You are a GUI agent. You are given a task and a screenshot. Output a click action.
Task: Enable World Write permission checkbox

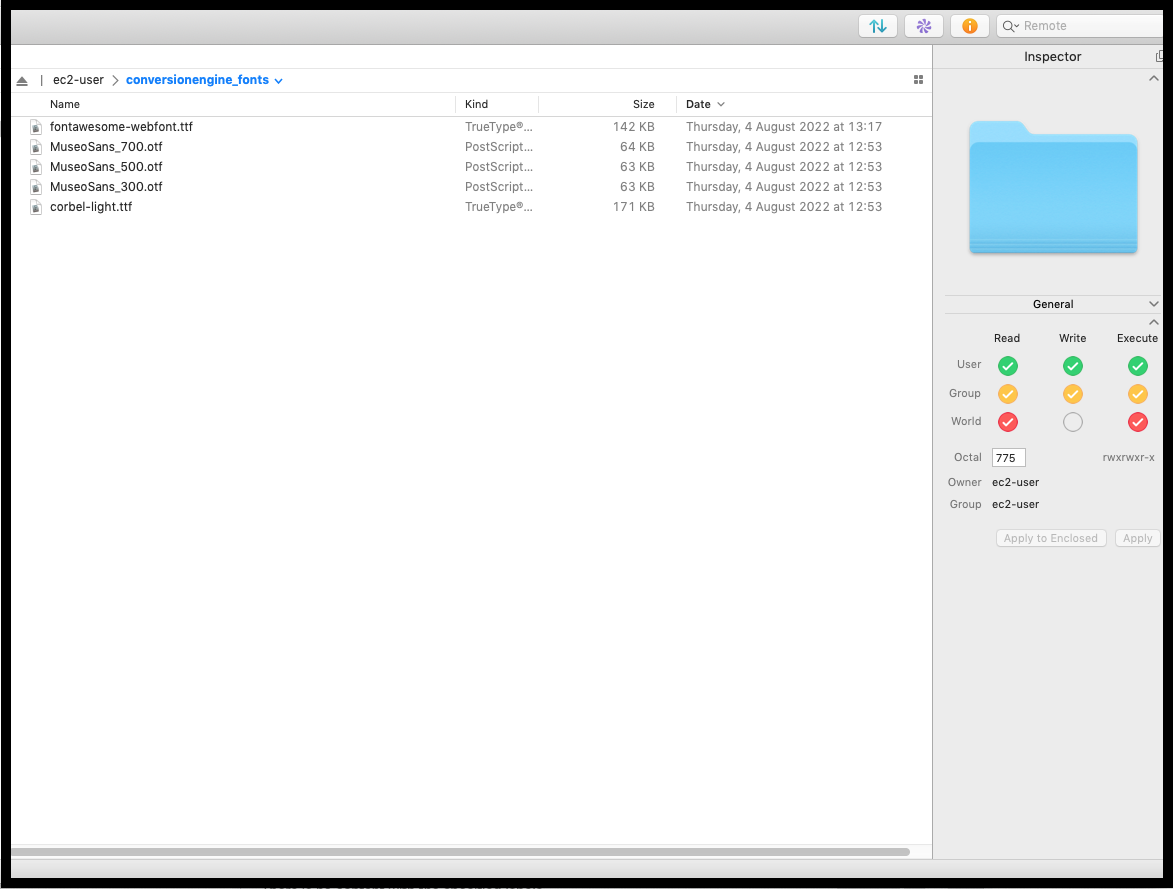(x=1072, y=422)
